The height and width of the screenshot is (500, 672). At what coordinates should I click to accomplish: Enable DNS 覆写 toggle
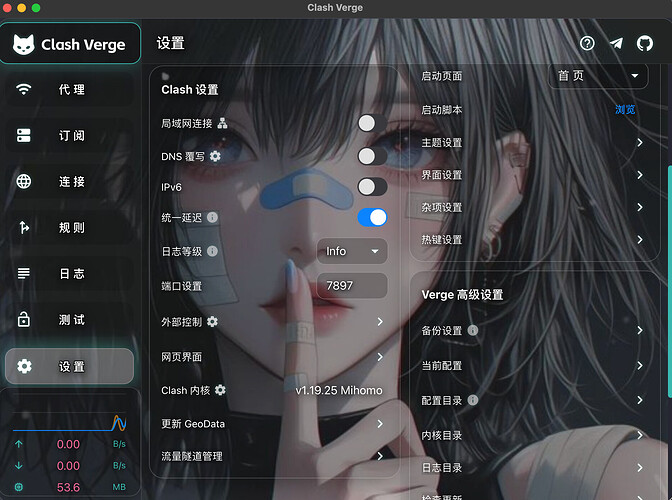(x=372, y=156)
